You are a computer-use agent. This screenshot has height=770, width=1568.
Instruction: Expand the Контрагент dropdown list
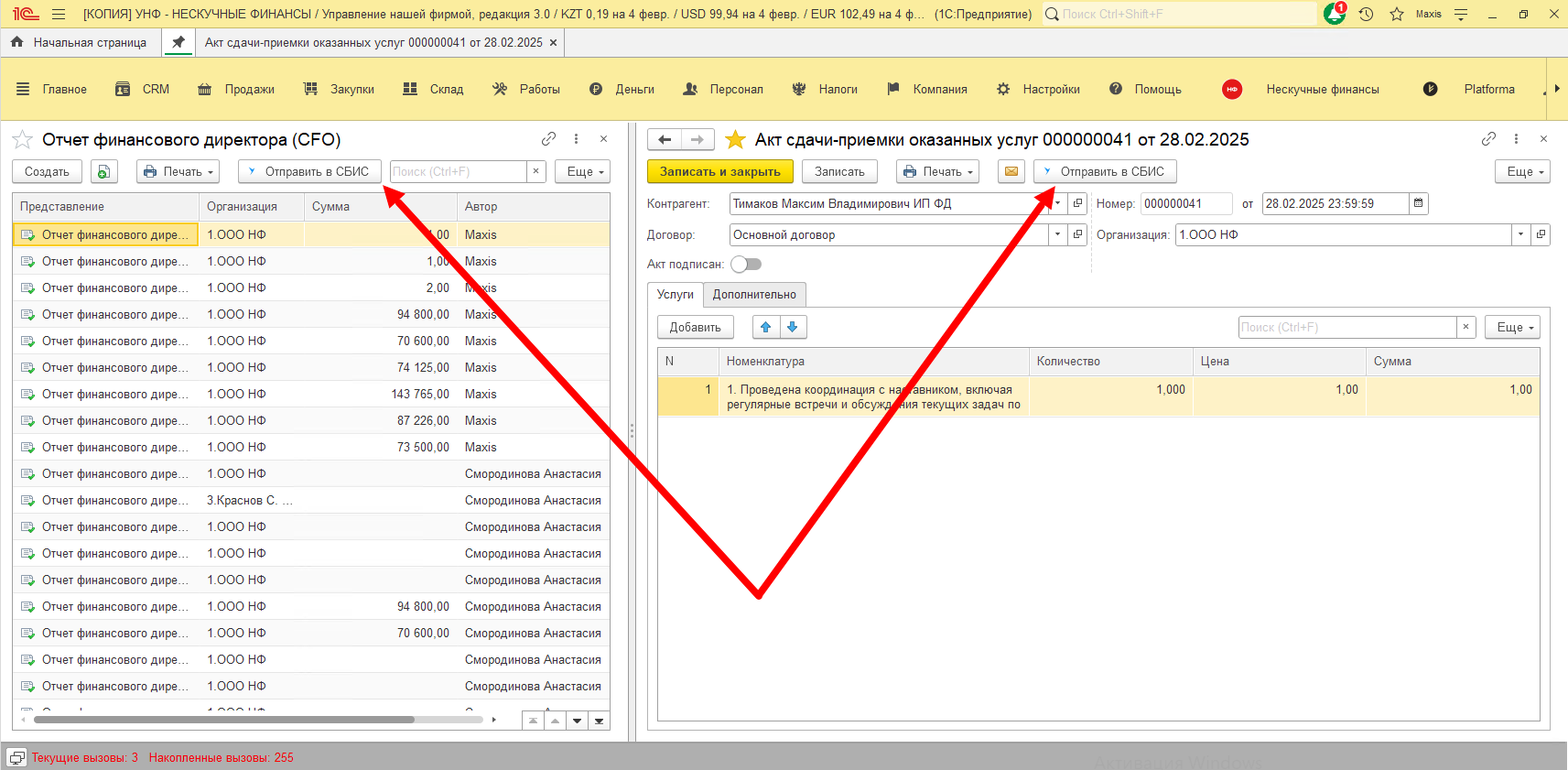1057,203
